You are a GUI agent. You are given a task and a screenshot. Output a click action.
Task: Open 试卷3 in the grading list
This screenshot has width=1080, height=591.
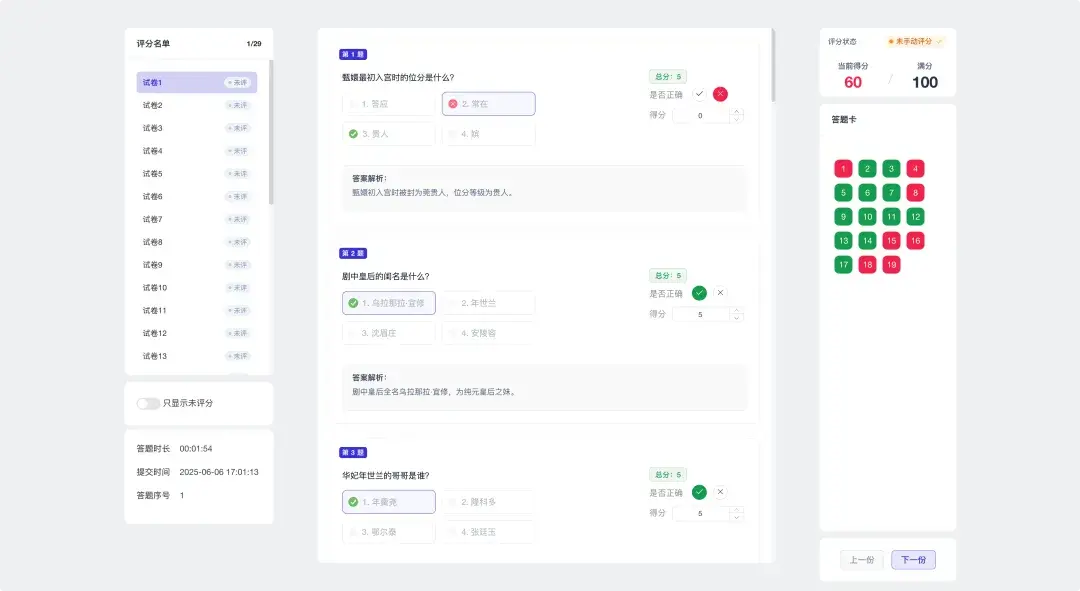(196, 128)
